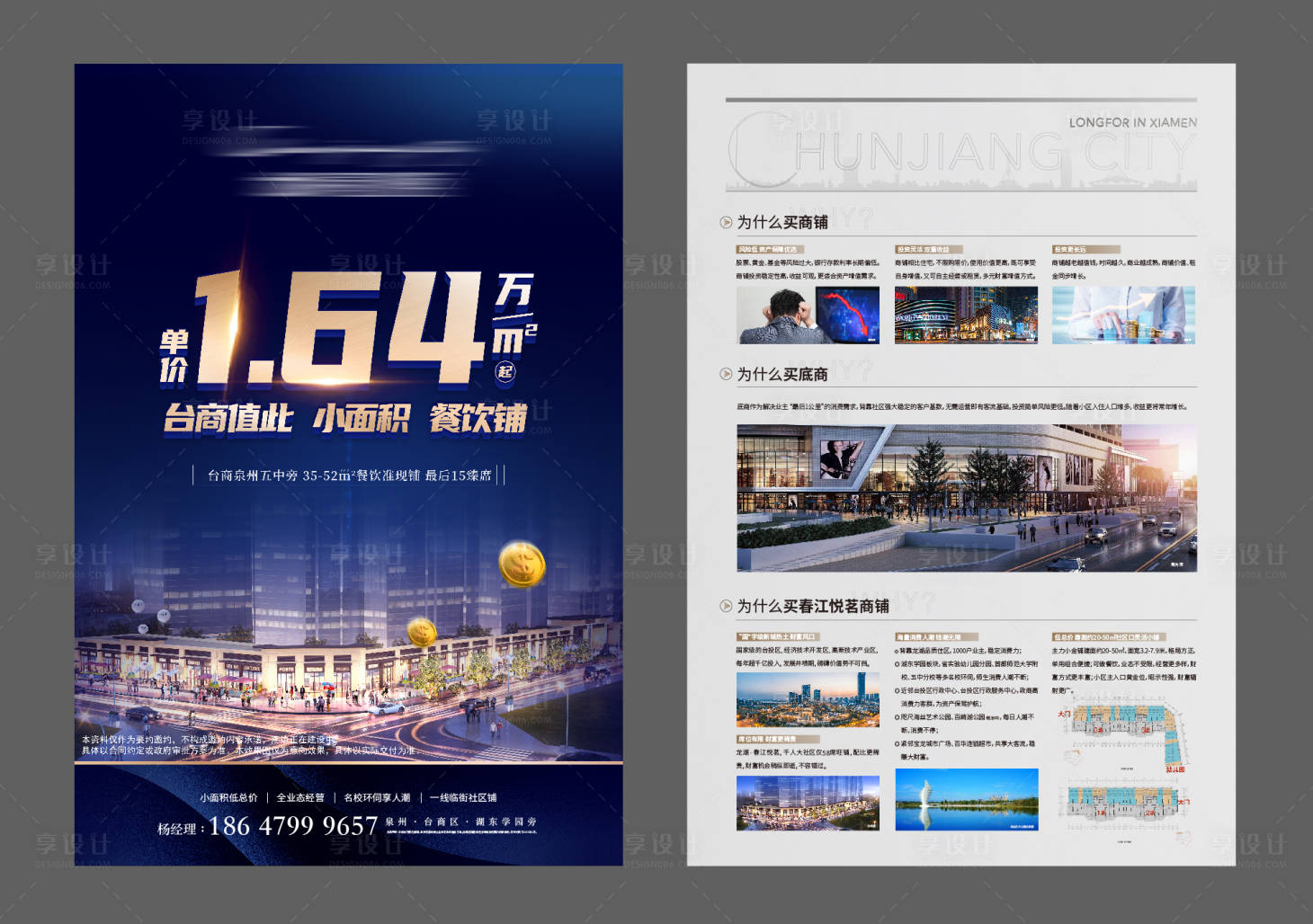This screenshot has width=1313, height=924.
Task: Select the big 1.64 price number
Action: coord(340,328)
